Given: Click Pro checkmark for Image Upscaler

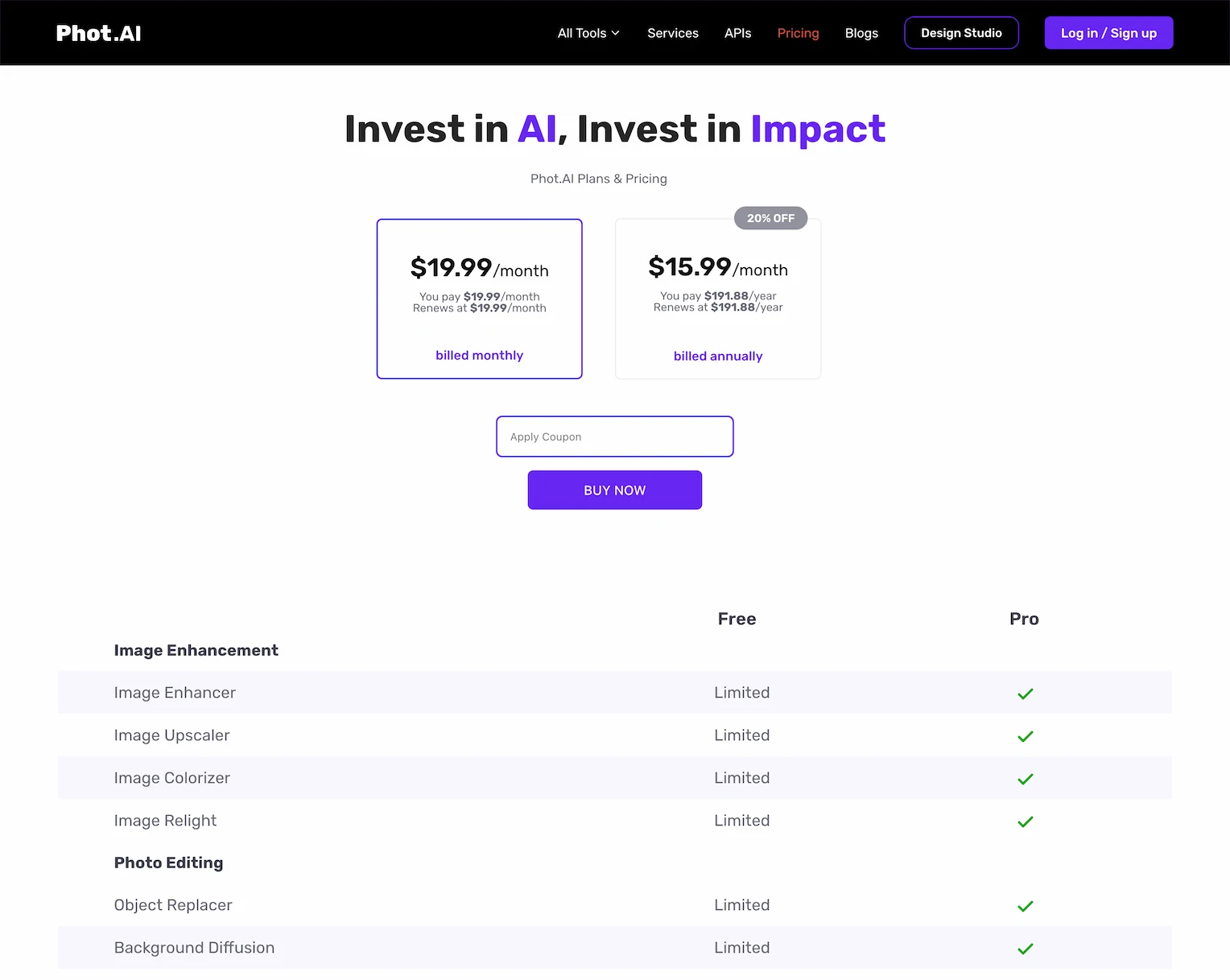Looking at the screenshot, I should [x=1025, y=736].
